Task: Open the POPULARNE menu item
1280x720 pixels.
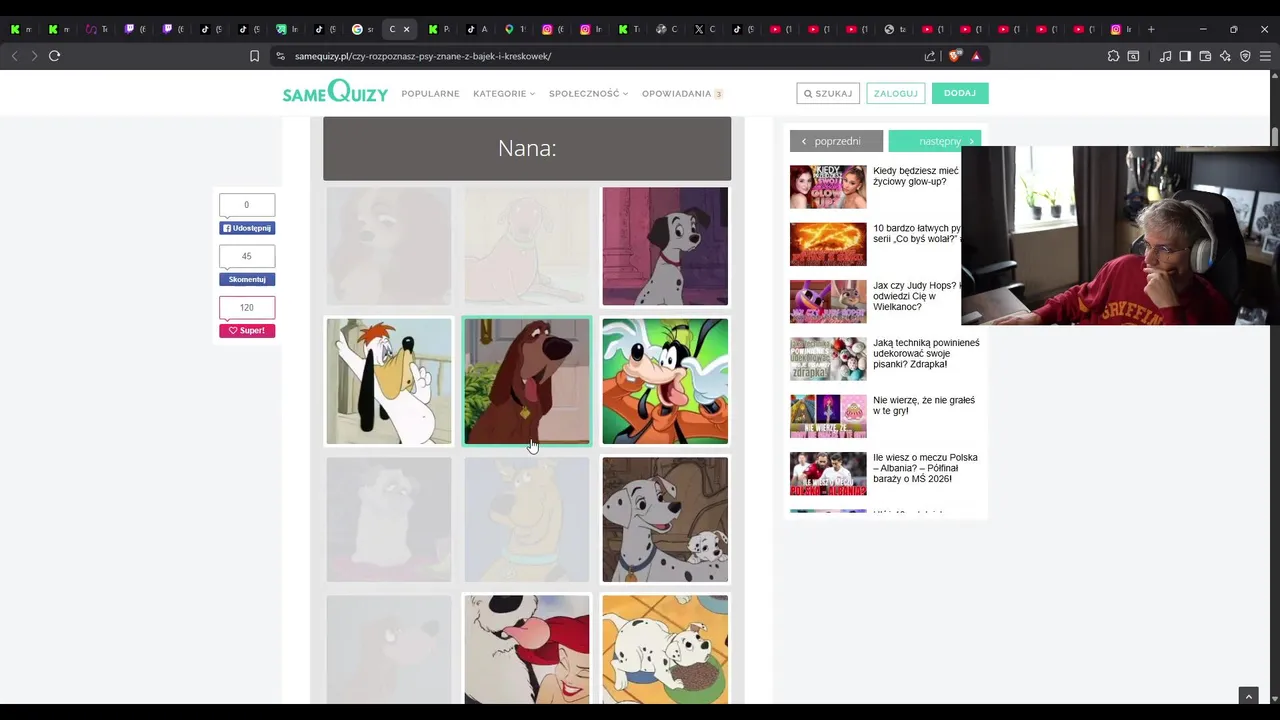Action: (430, 94)
